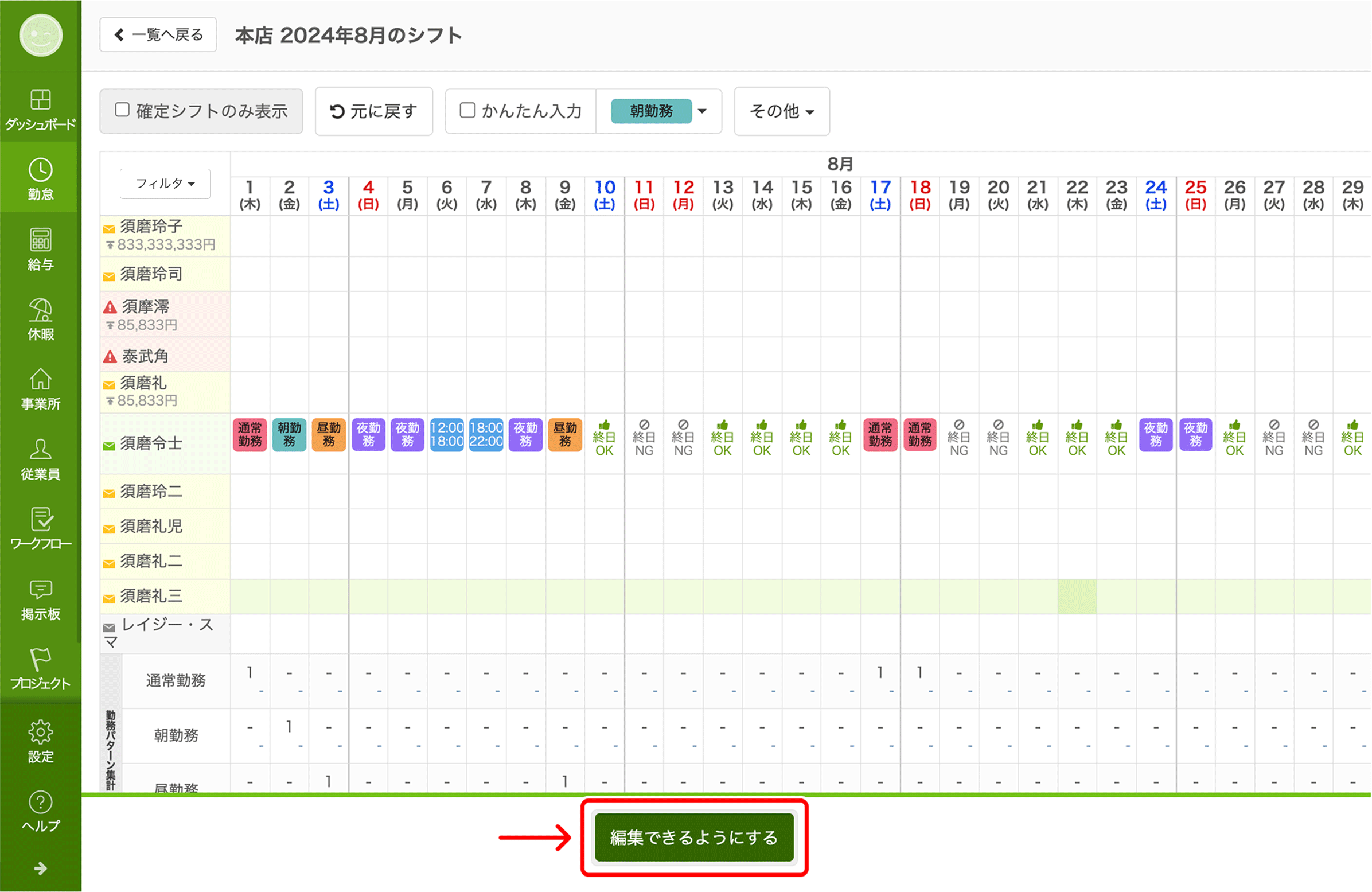
Task: Click employee name レイジー・スマ
Action: point(158,633)
